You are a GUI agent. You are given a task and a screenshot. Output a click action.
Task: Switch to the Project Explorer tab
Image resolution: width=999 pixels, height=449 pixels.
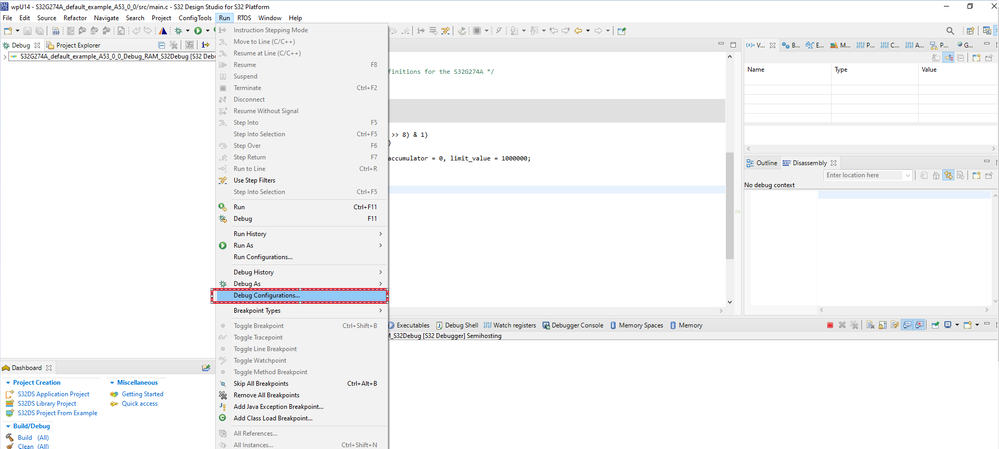pyautogui.click(x=72, y=45)
